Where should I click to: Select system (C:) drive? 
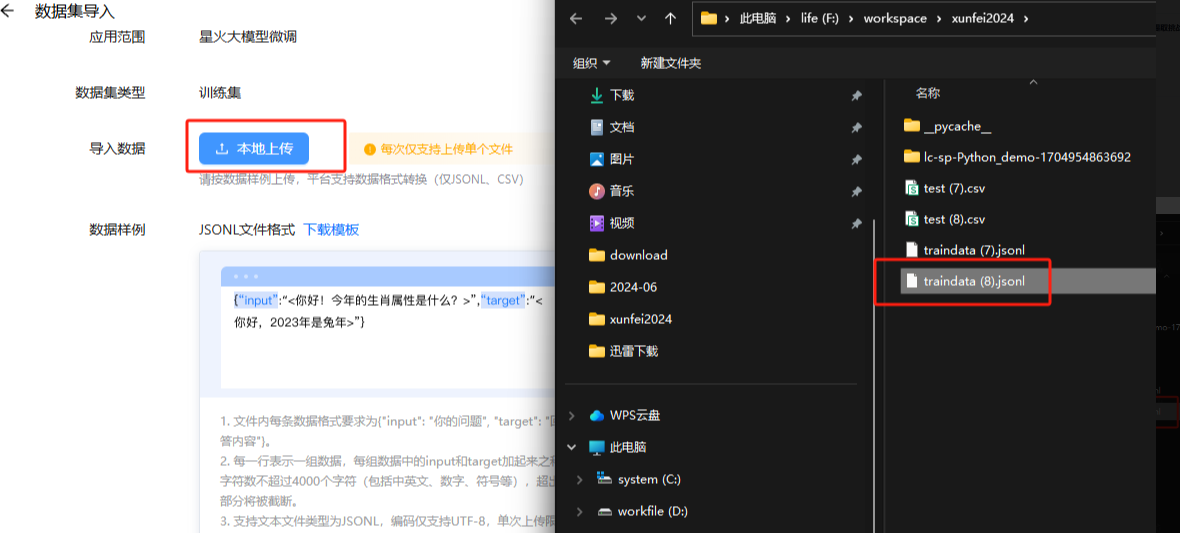[638, 480]
